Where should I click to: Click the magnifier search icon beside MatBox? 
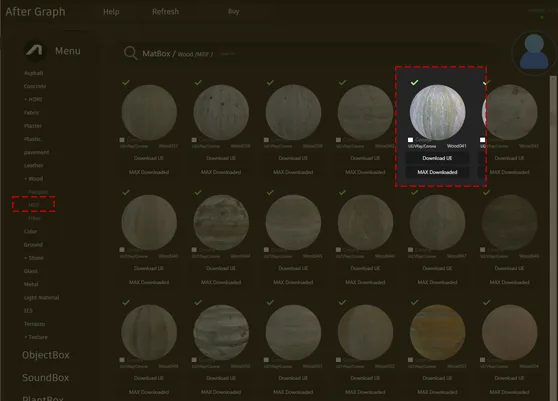pos(130,53)
